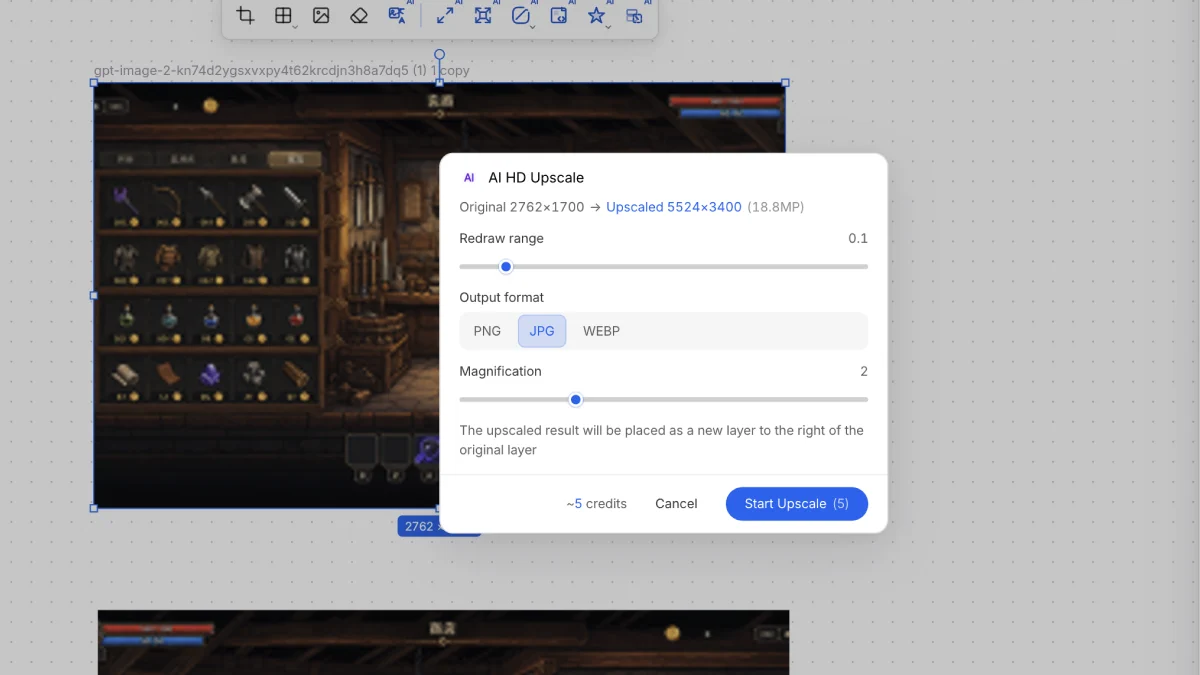Click the AI star favorites icon
Screen dimensions: 1200x675
coord(596,15)
